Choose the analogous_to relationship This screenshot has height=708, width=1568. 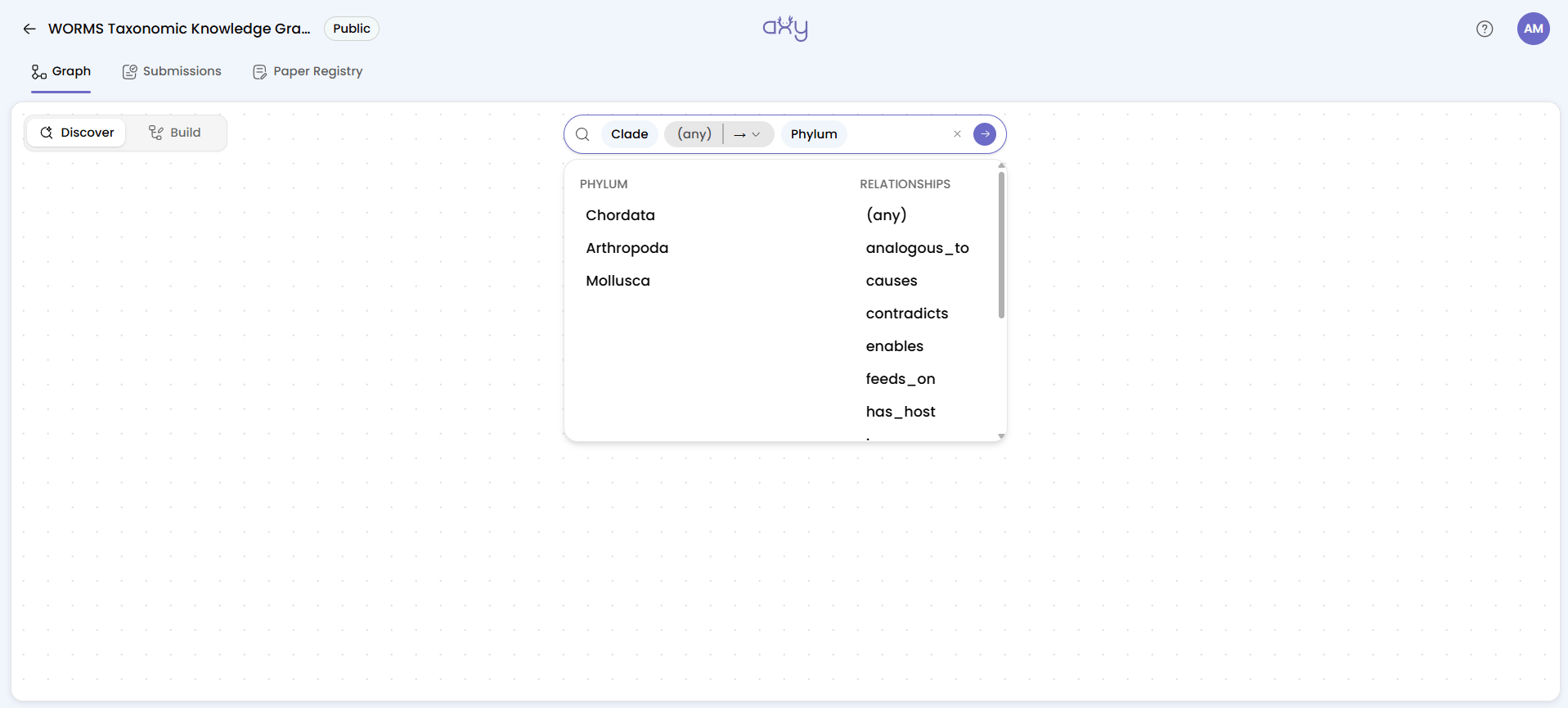(x=917, y=248)
